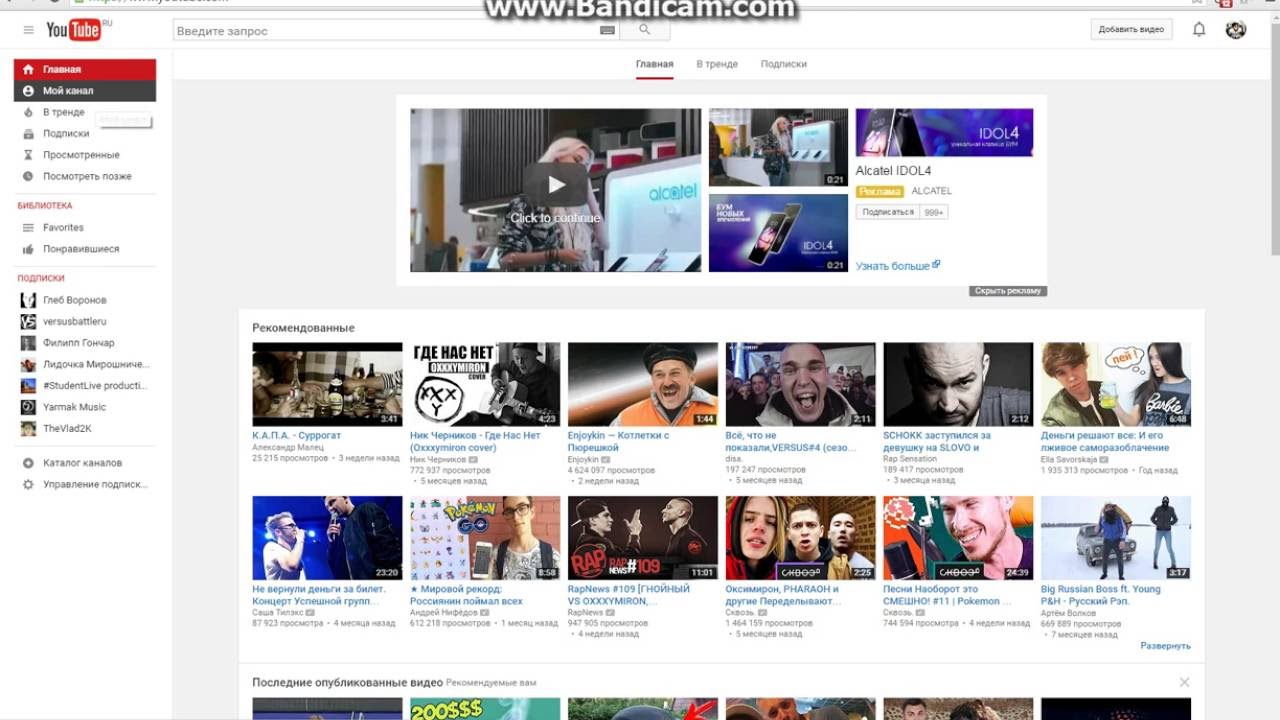Viewport: 1280px width, 720px height.
Task: Click versusbattleru channel avatar
Action: pos(28,321)
